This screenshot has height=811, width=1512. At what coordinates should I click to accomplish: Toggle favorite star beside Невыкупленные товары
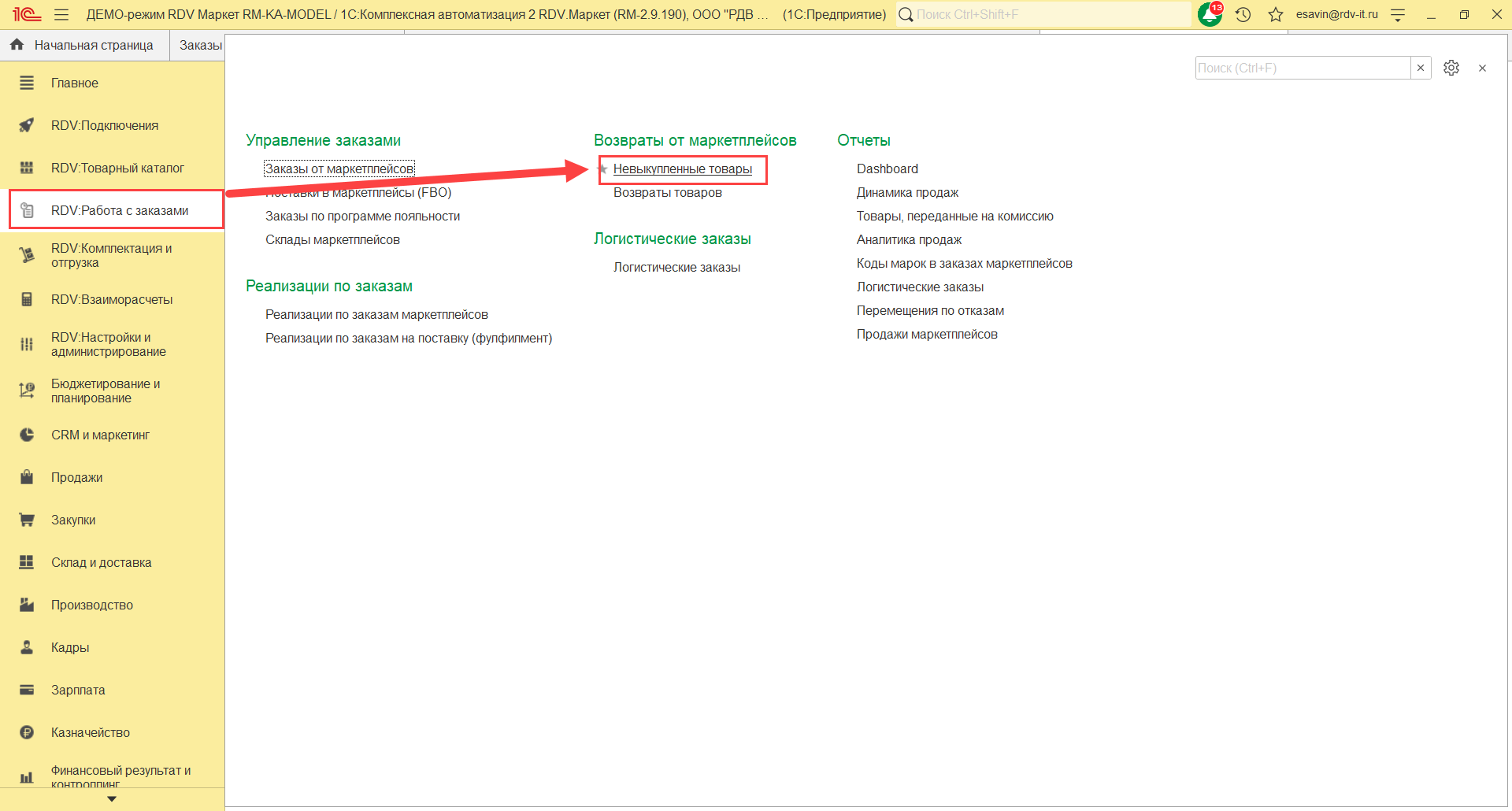tap(603, 169)
